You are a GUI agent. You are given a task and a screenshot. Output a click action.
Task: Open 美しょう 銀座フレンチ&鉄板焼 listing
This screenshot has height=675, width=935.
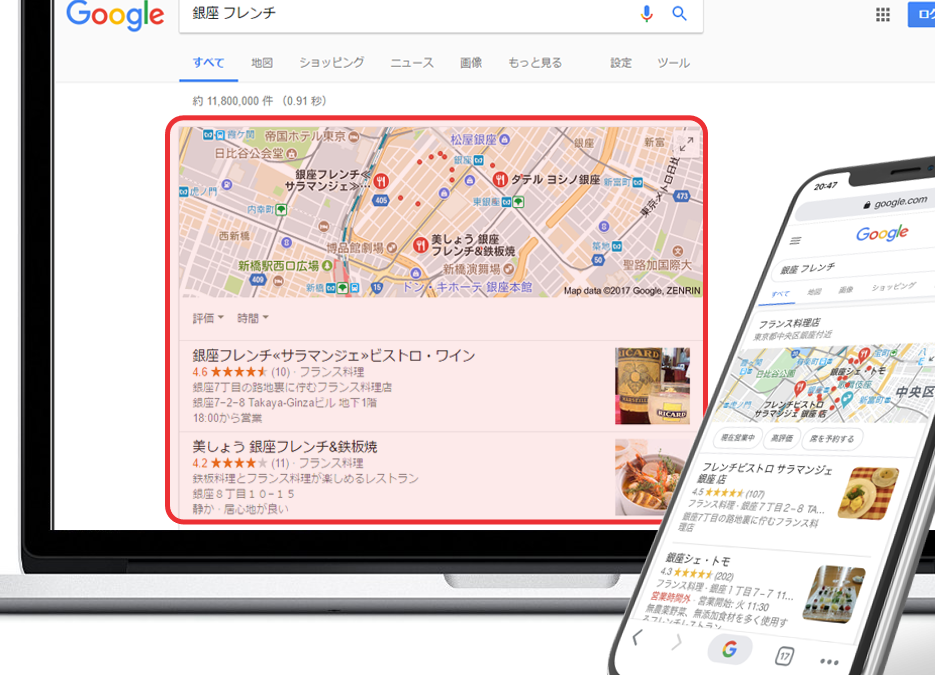284,447
